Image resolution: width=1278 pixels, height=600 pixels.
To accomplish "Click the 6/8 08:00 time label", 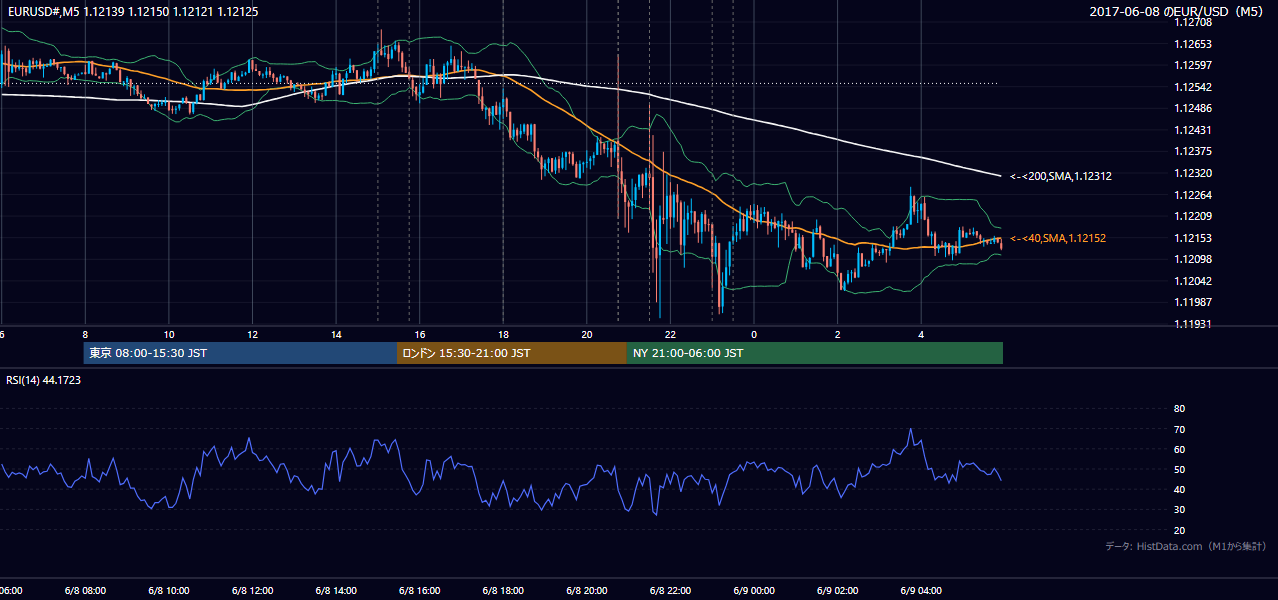I will [84, 590].
